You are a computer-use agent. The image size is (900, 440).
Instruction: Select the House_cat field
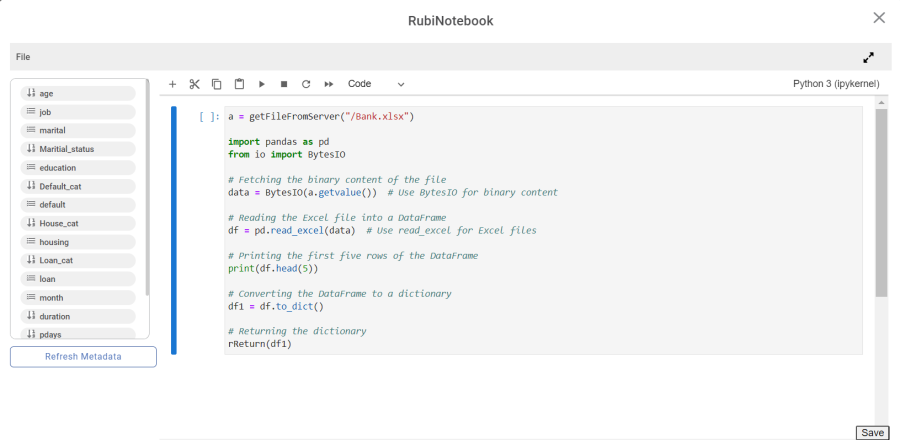coord(78,223)
